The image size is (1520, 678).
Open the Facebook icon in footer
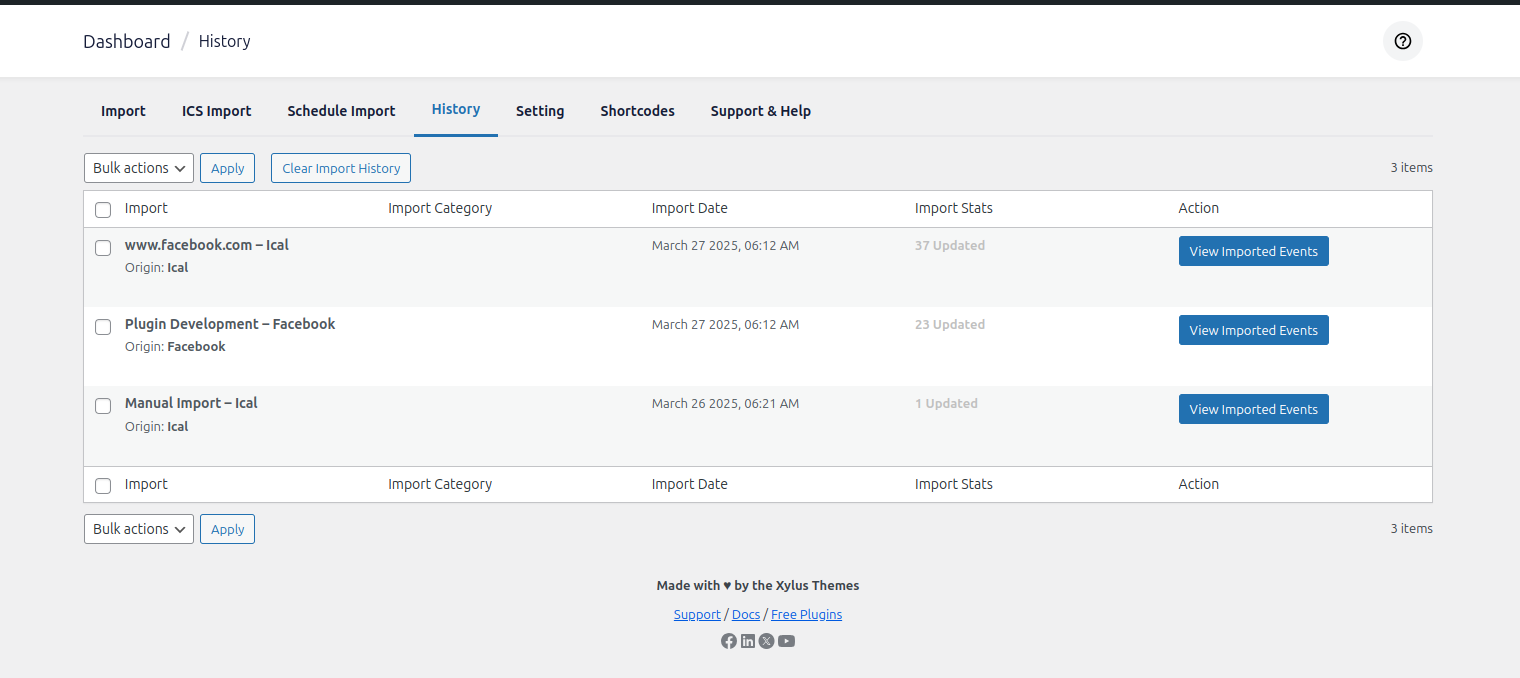(728, 641)
